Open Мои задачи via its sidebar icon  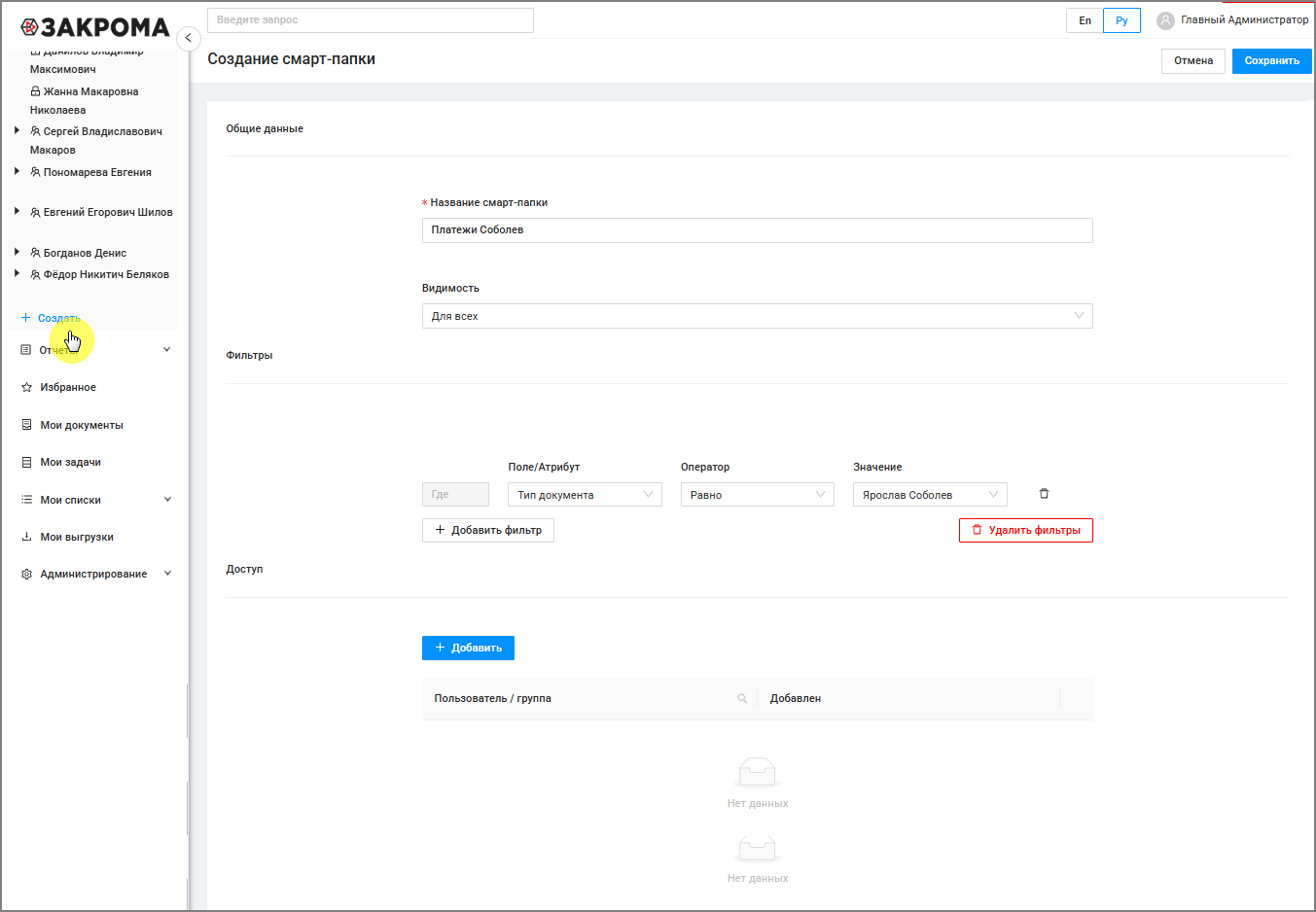[x=26, y=462]
